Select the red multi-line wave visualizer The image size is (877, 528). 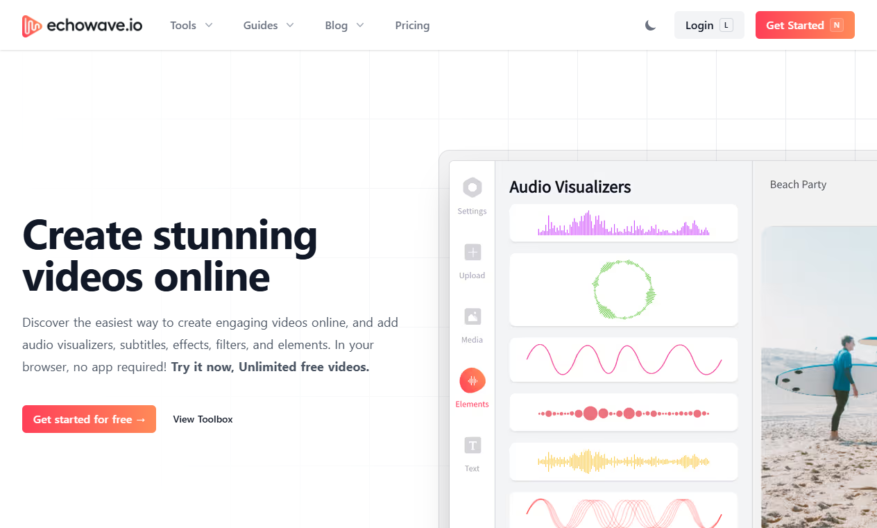coord(624,510)
